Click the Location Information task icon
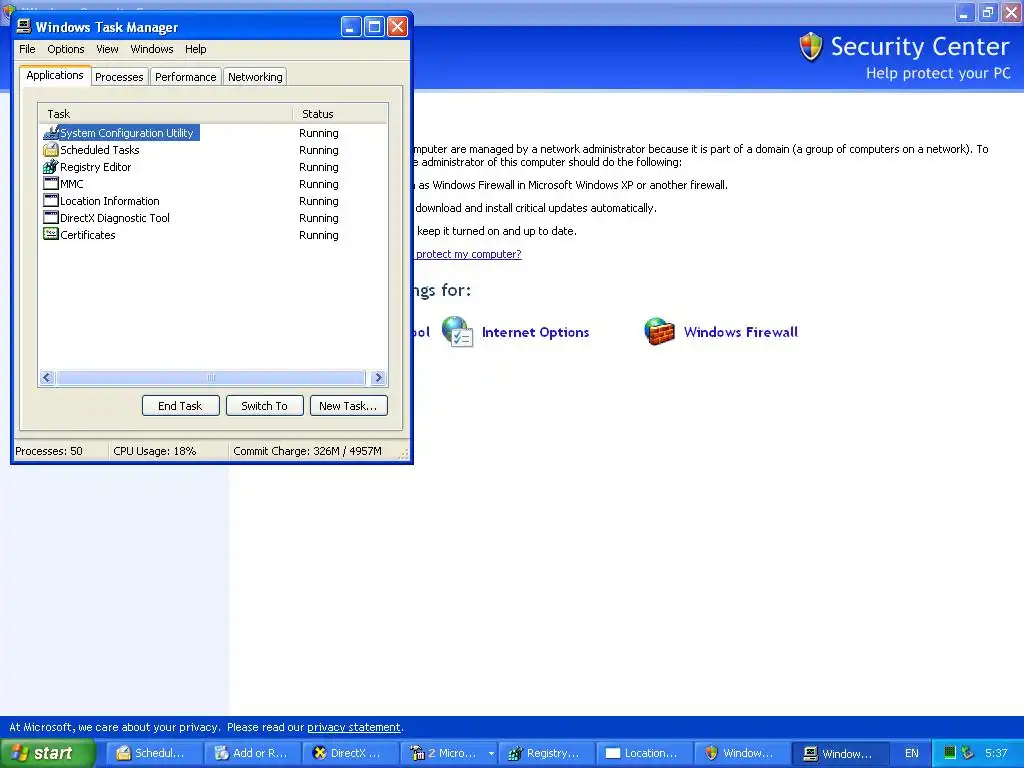Image resolution: width=1024 pixels, height=768 pixels. tap(51, 200)
